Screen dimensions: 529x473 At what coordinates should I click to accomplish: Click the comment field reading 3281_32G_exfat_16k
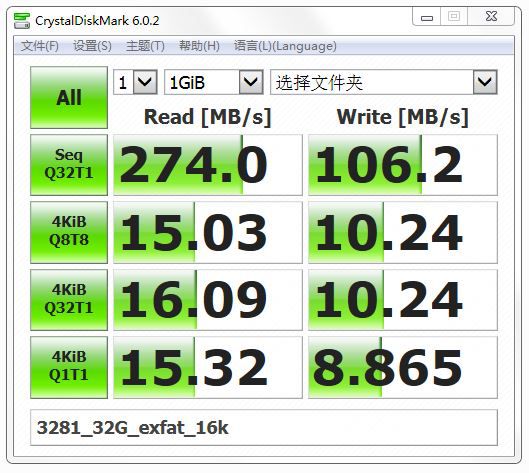(264, 427)
